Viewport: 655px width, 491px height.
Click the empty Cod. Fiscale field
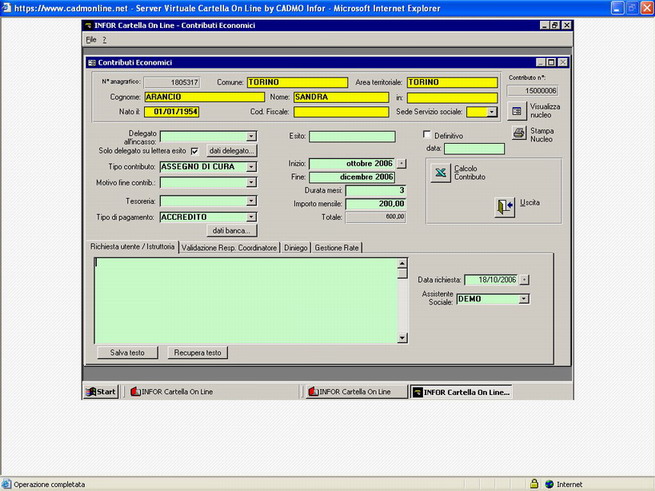(341, 112)
